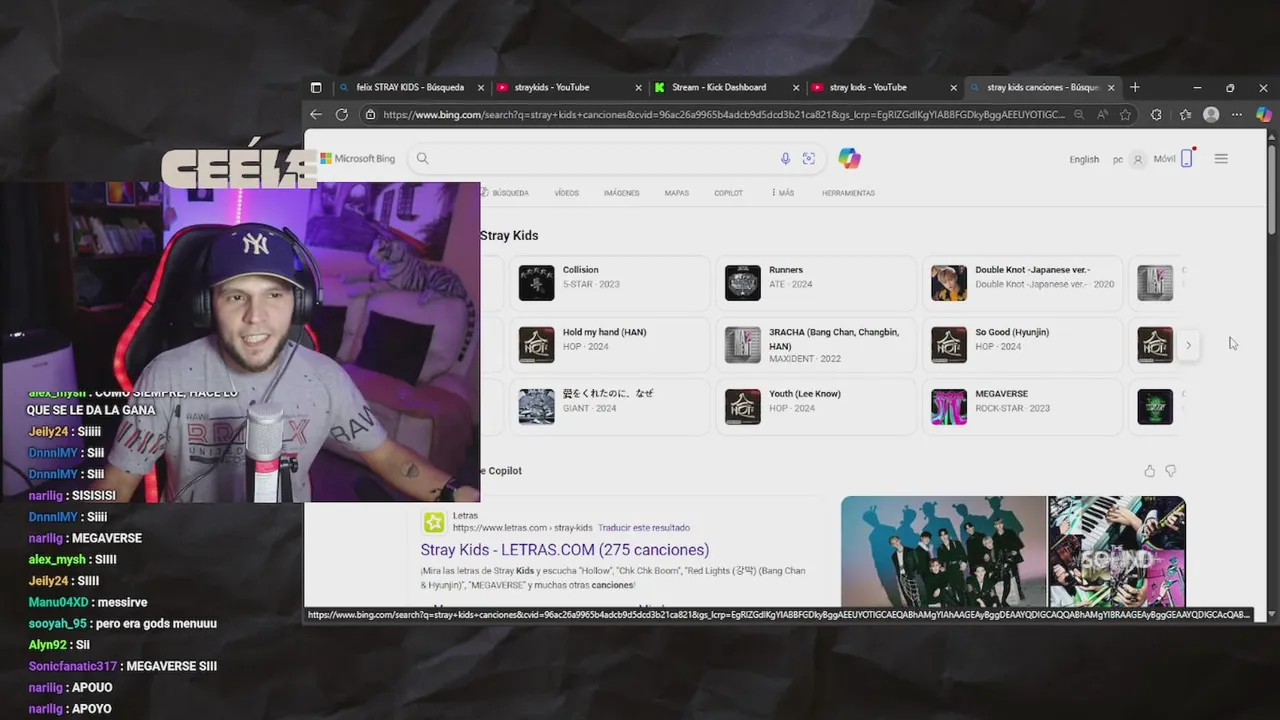Select the BÚSQUEDA search category
The image size is (1280, 720).
click(x=507, y=193)
